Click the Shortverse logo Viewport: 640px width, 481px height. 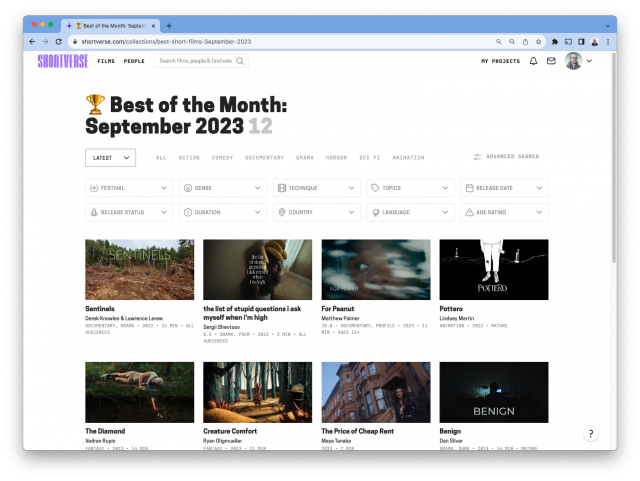pyautogui.click(x=63, y=61)
